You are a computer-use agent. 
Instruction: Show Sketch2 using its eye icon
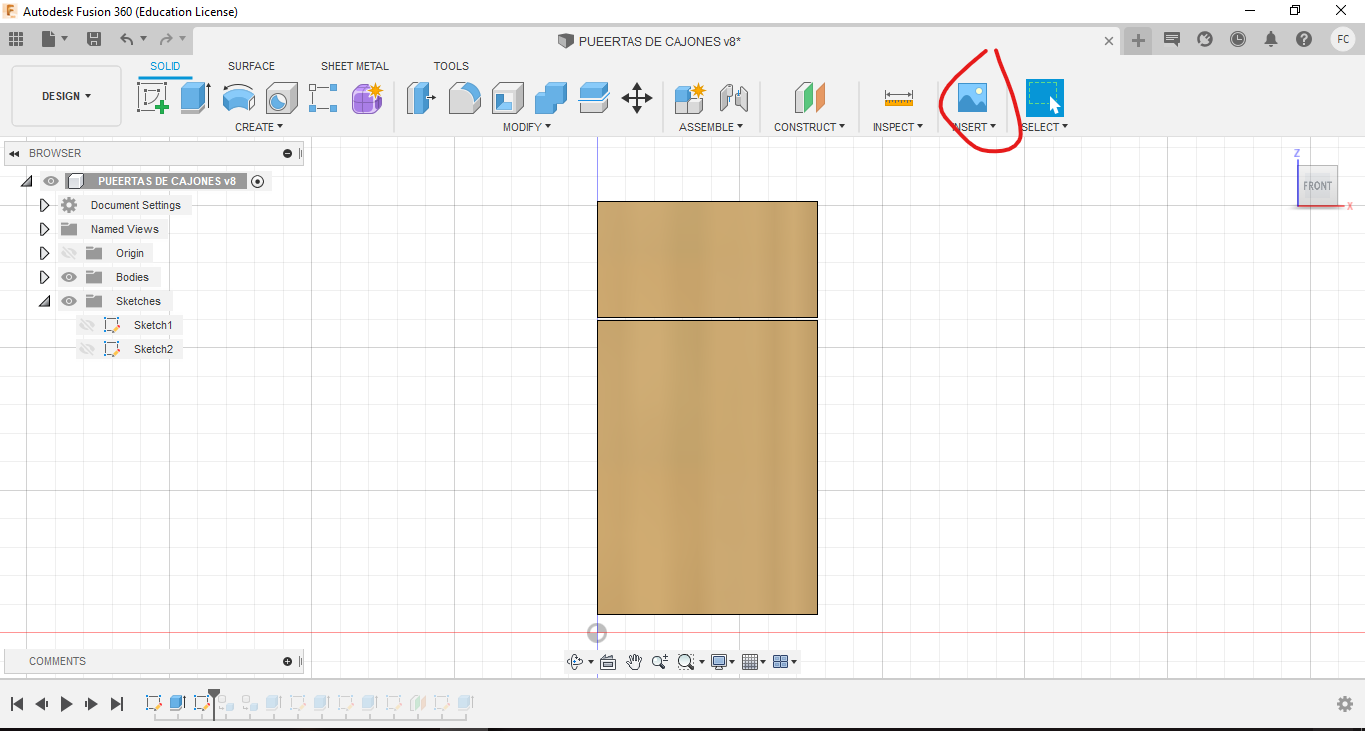tap(87, 349)
